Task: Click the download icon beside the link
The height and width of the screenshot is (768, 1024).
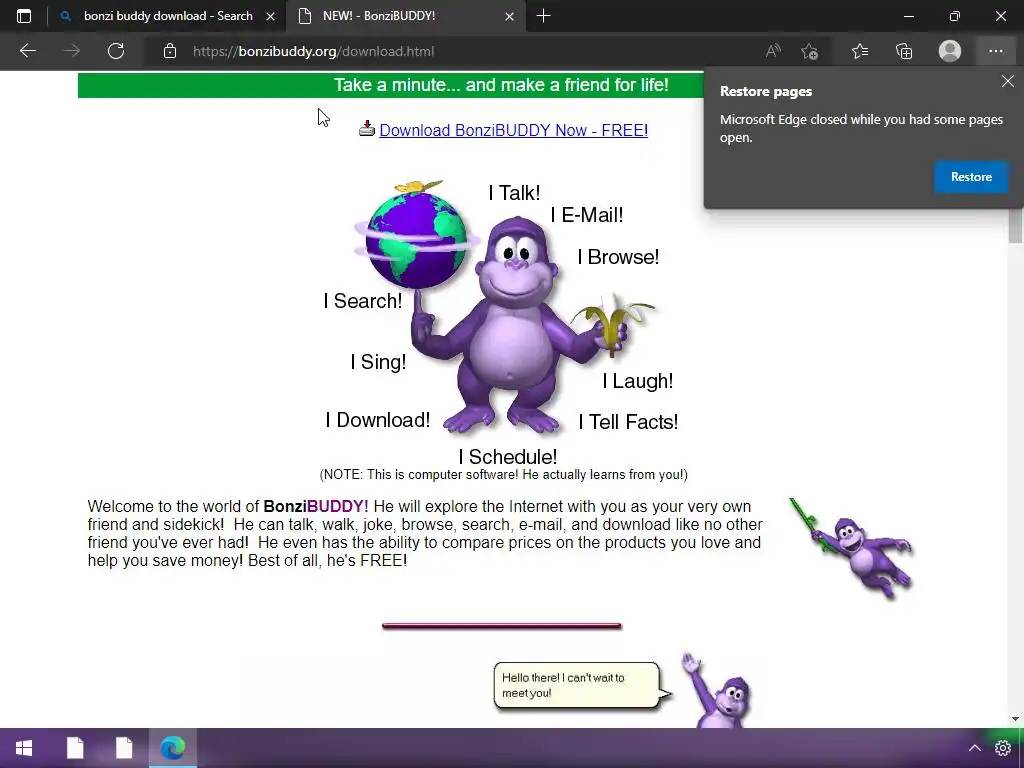Action: tap(367, 128)
